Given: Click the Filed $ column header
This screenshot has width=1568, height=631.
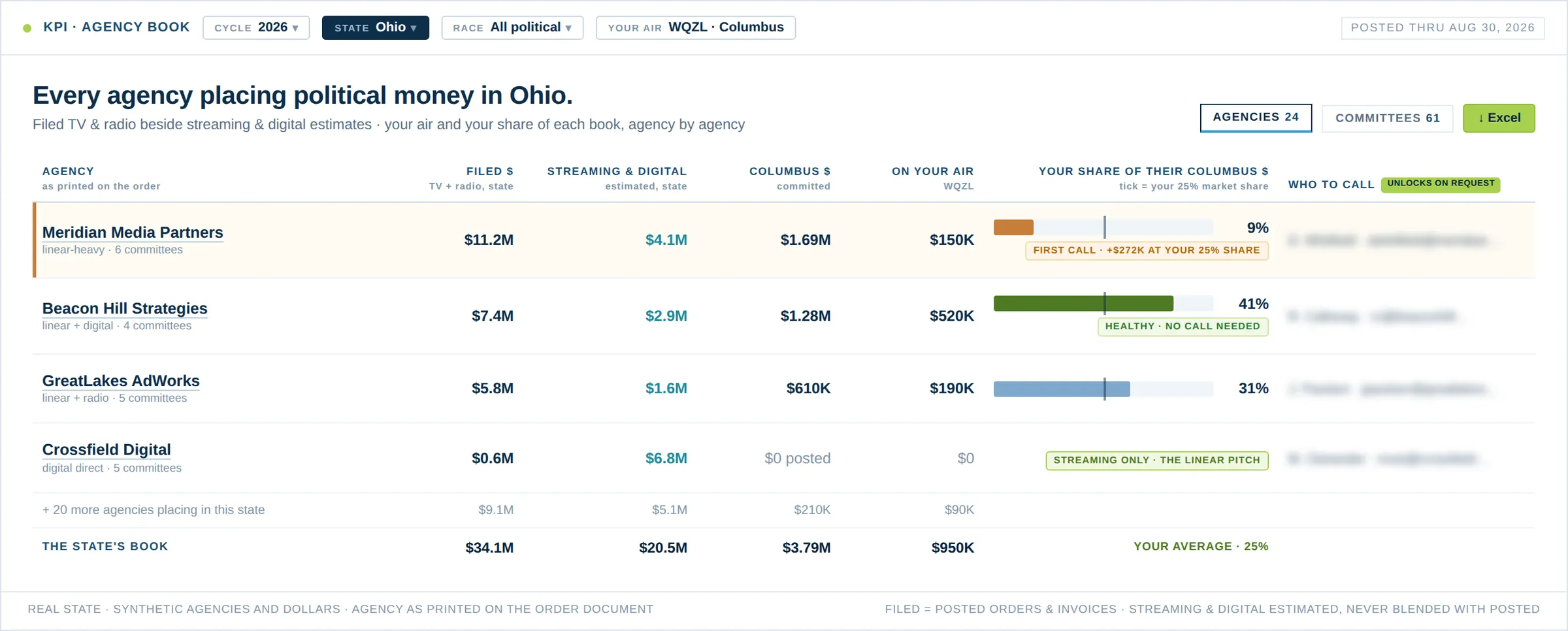Looking at the screenshot, I should click(489, 171).
